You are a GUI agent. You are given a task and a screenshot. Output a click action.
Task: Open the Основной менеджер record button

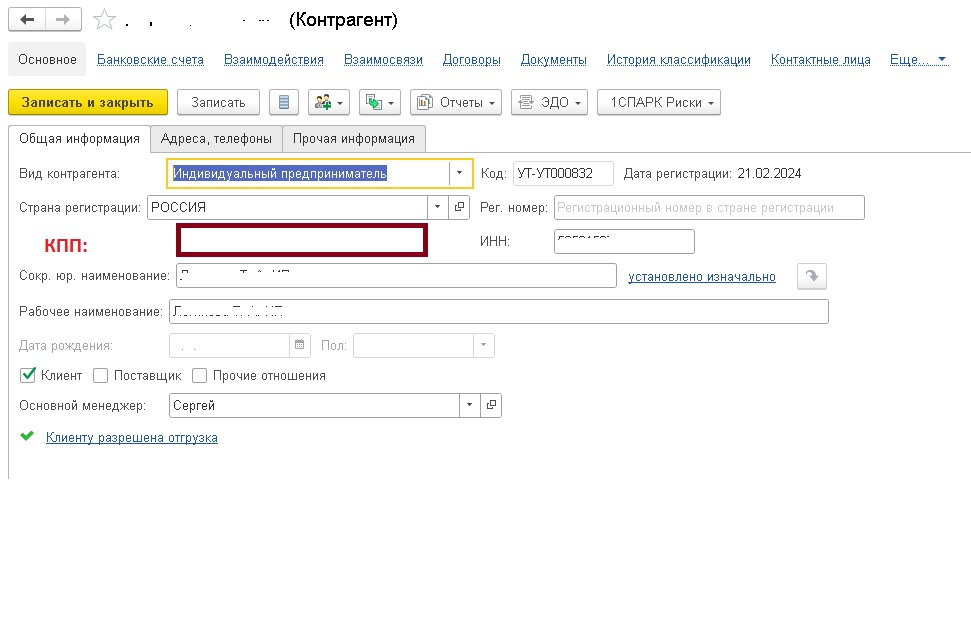(x=491, y=405)
